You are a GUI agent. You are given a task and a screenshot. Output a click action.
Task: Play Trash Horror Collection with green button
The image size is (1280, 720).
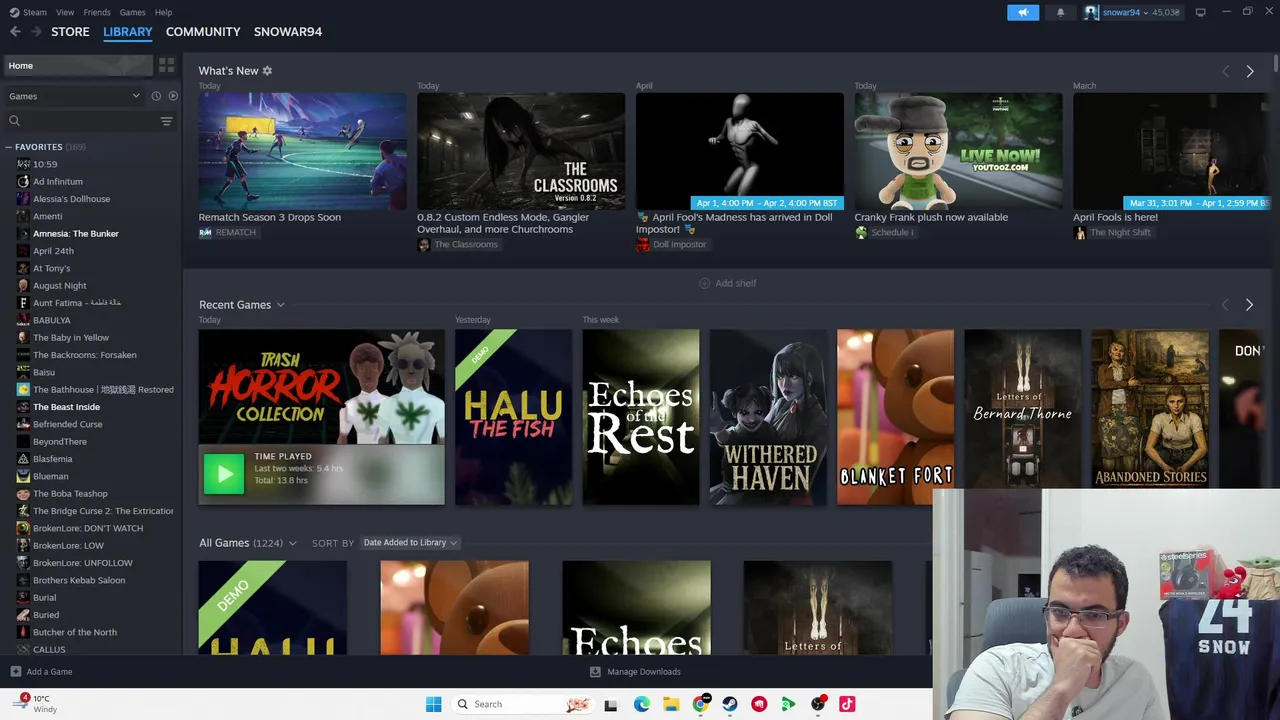tap(223, 474)
